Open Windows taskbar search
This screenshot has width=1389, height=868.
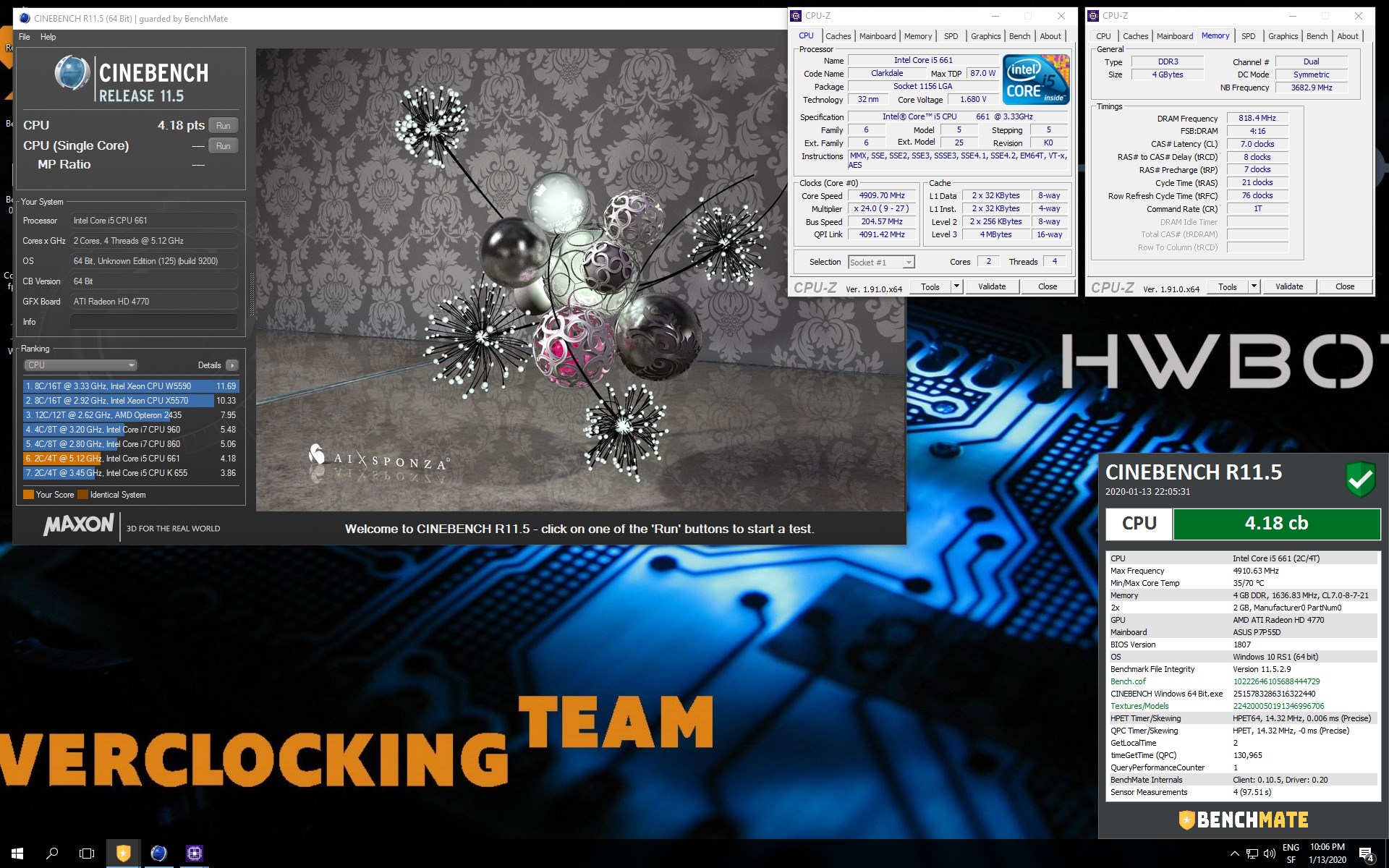click(x=52, y=854)
